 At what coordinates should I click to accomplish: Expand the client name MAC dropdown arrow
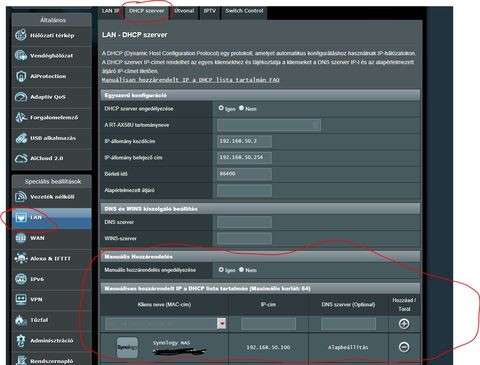pyautogui.click(x=222, y=323)
